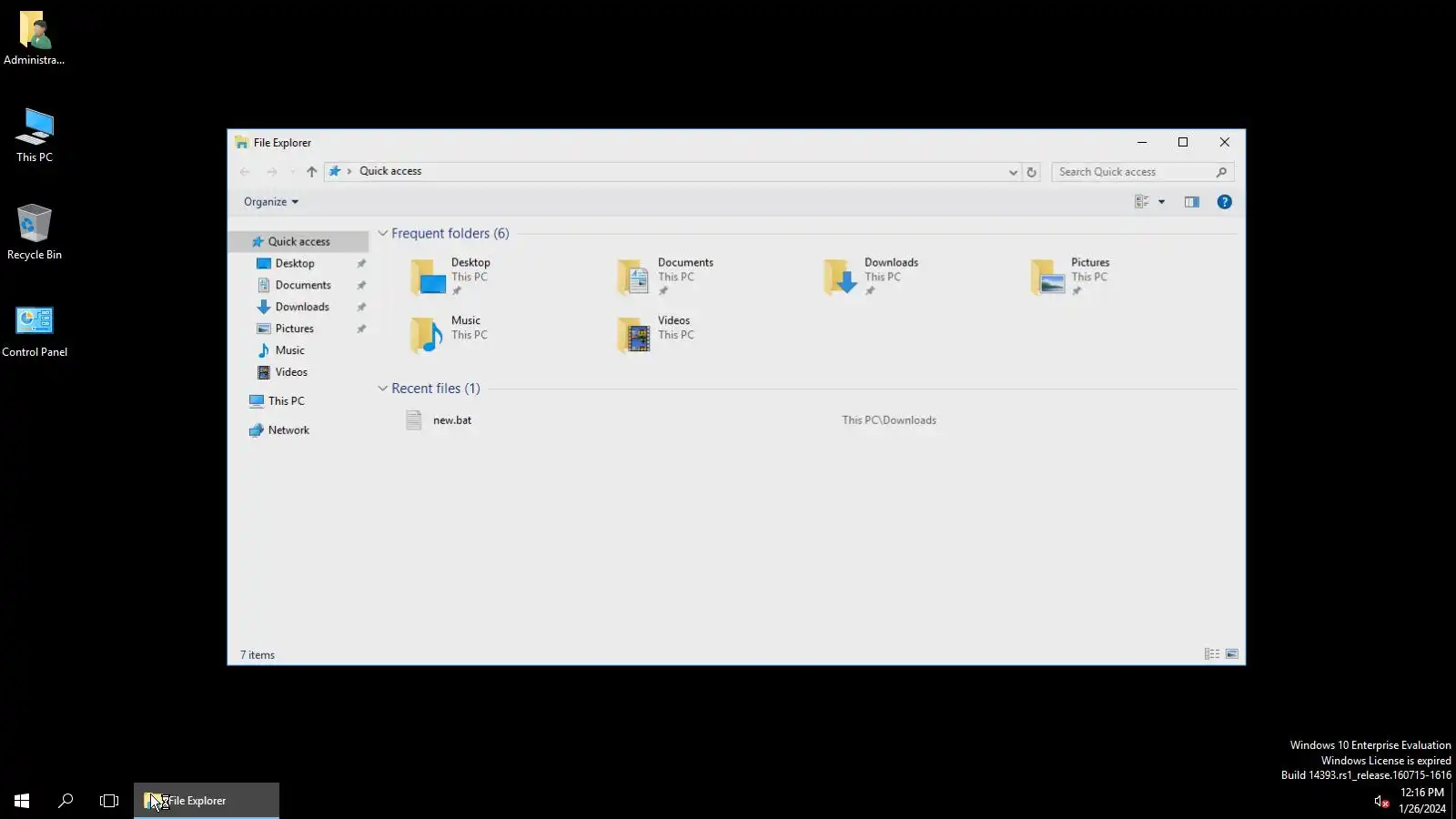The height and width of the screenshot is (819, 1456).
Task: Switch to details view in status bar
Action: [x=1211, y=654]
